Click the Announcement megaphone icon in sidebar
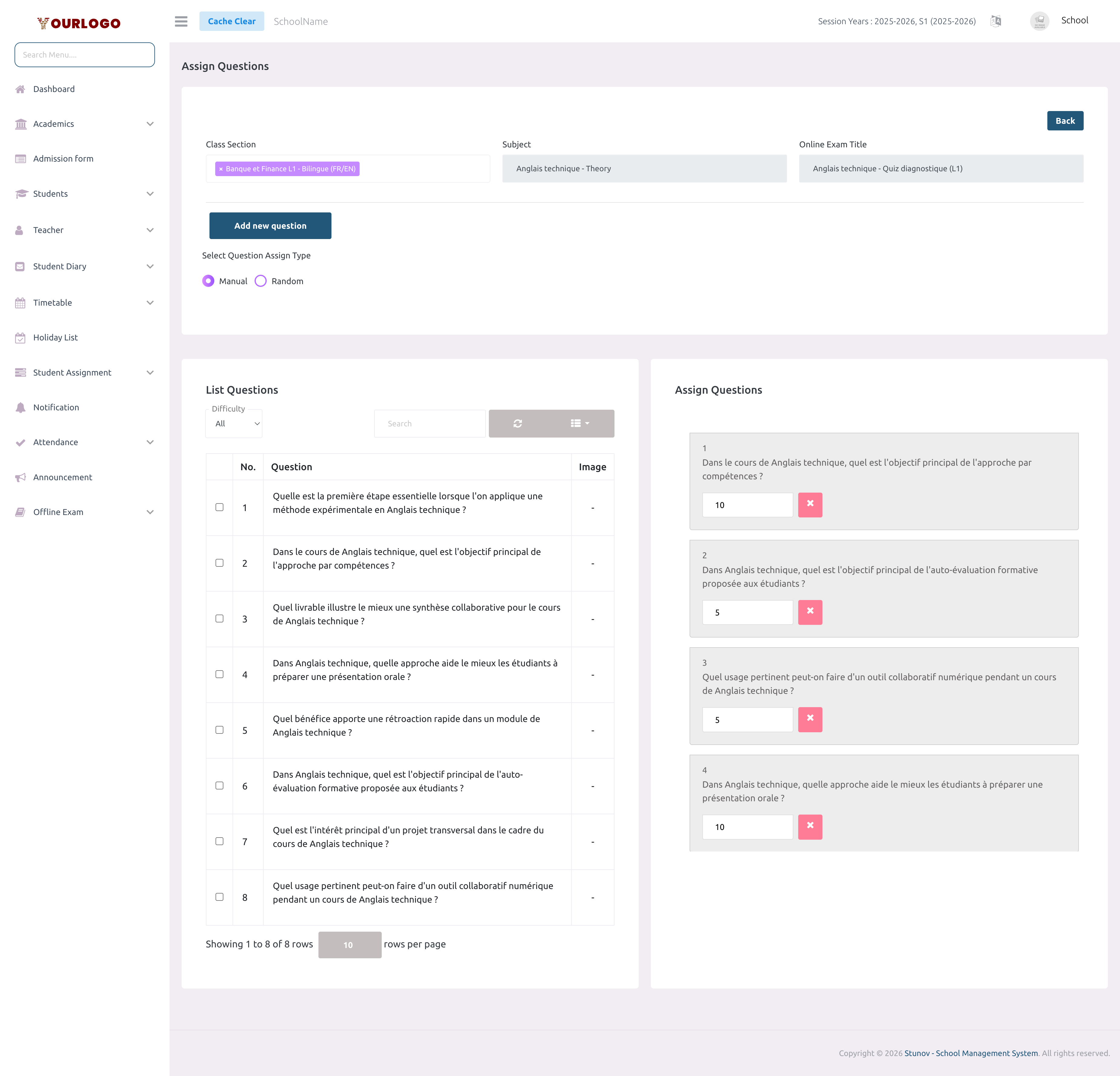1120x1076 pixels. click(21, 477)
